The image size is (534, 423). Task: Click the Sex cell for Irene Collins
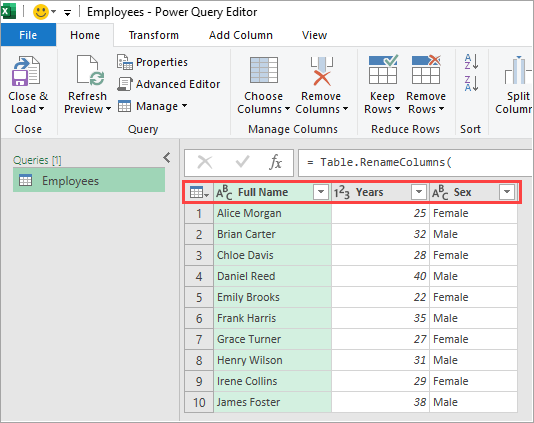tap(474, 381)
